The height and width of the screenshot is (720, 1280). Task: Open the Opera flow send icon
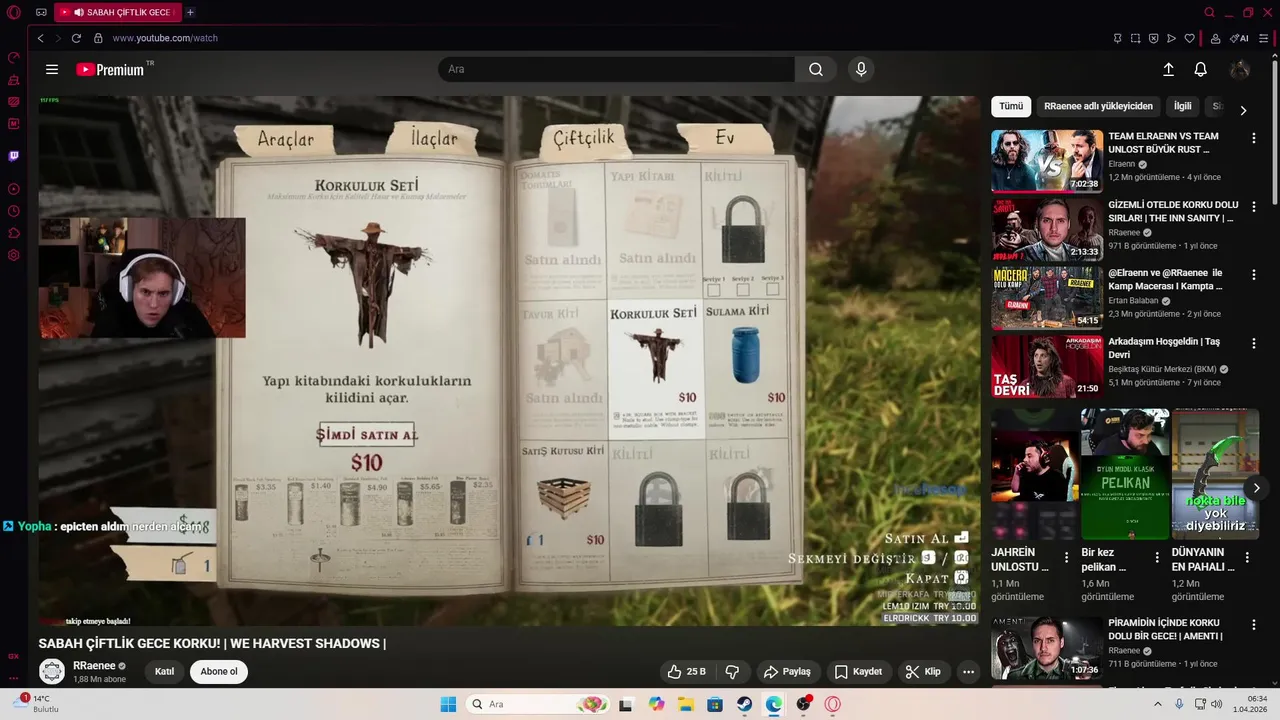click(1171, 38)
